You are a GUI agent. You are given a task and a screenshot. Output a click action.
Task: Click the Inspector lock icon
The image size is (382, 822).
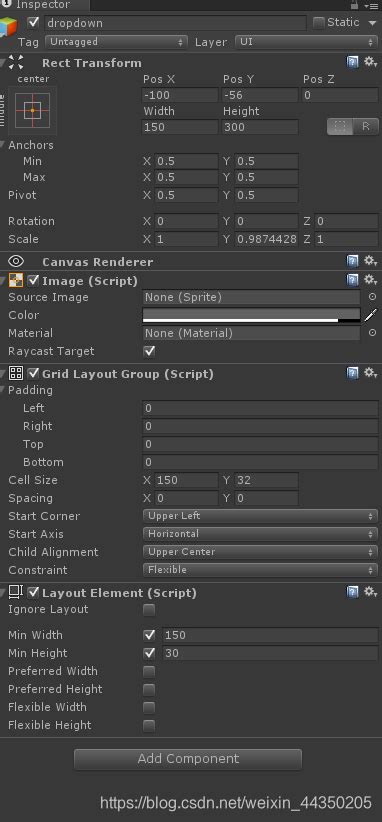[355, 5]
